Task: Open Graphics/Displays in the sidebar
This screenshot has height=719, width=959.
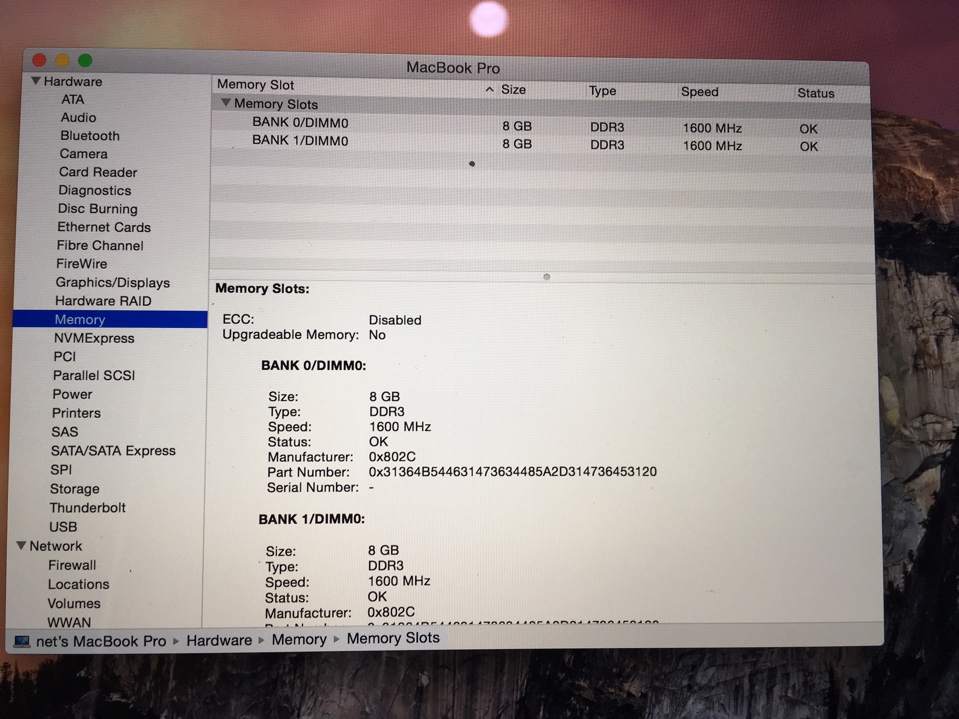Action: 112,283
